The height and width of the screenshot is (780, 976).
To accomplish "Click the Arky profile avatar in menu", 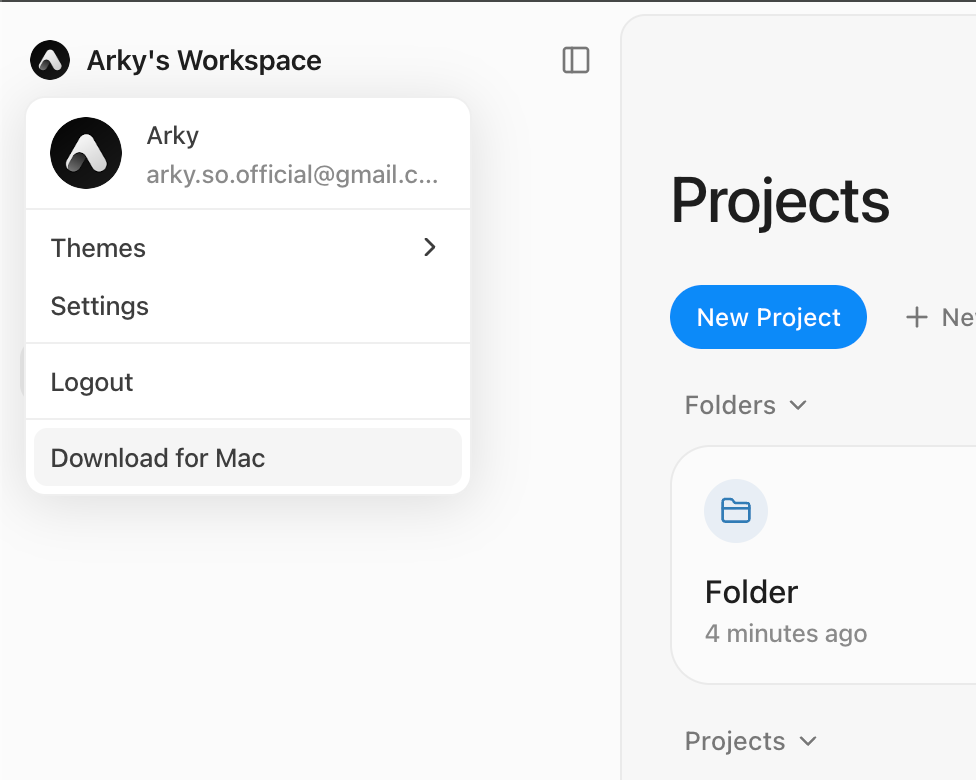I will coord(86,153).
